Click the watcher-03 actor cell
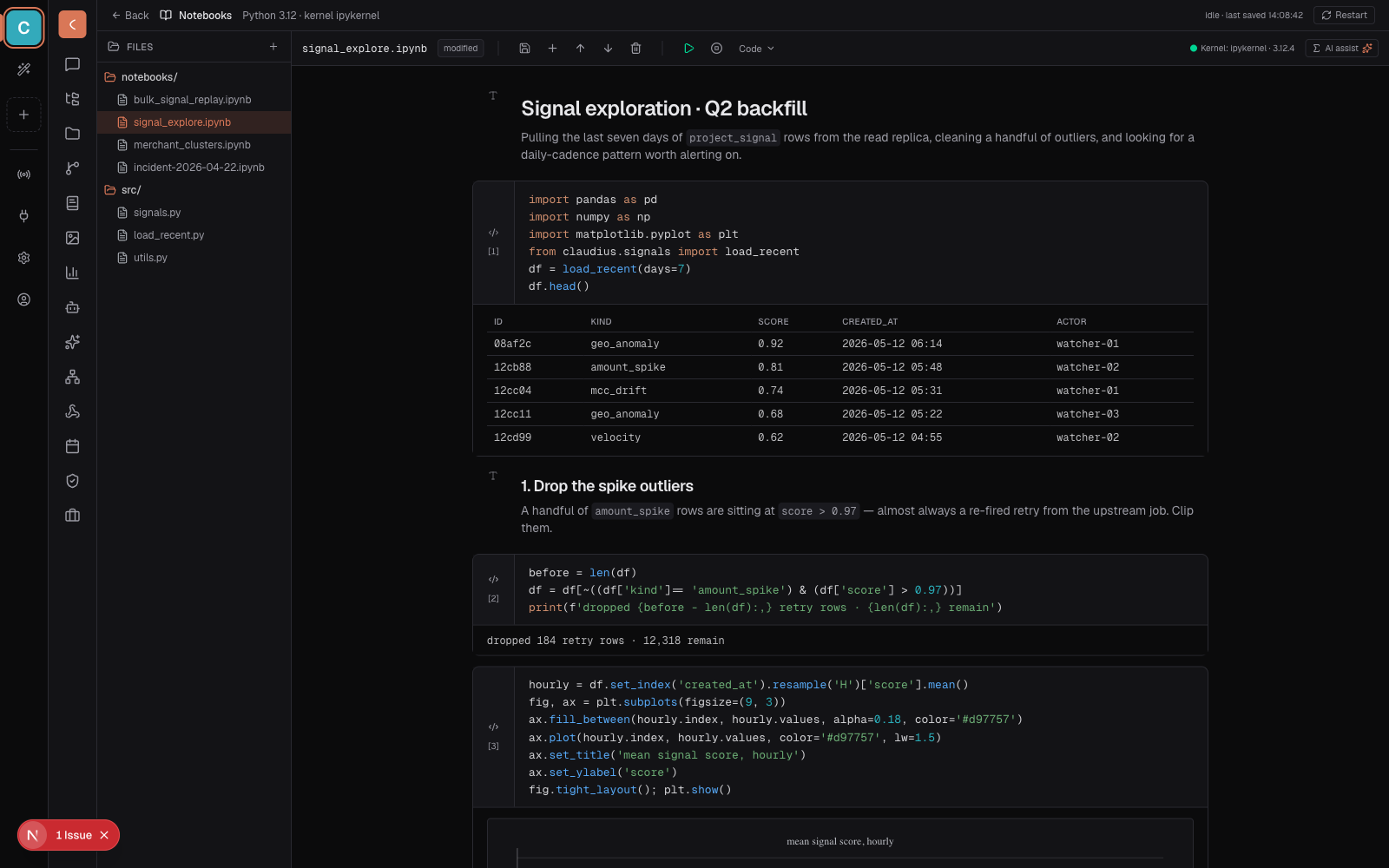The height and width of the screenshot is (868, 1389). coord(1088,414)
